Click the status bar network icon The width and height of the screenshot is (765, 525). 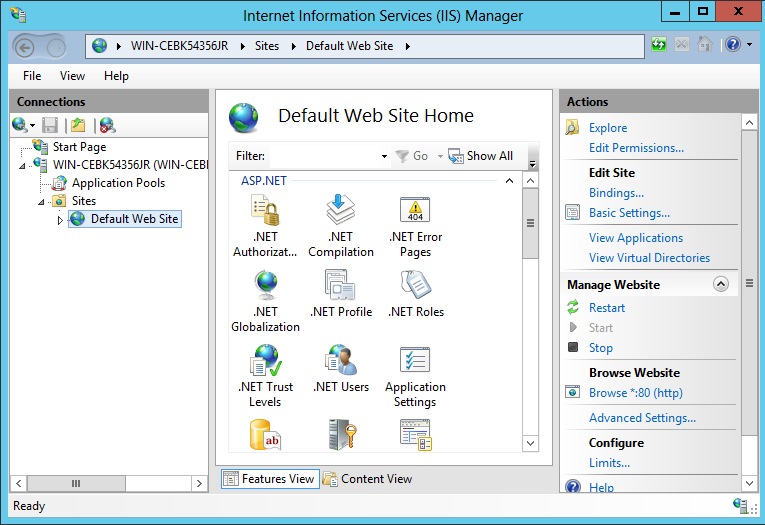pyautogui.click(x=741, y=505)
